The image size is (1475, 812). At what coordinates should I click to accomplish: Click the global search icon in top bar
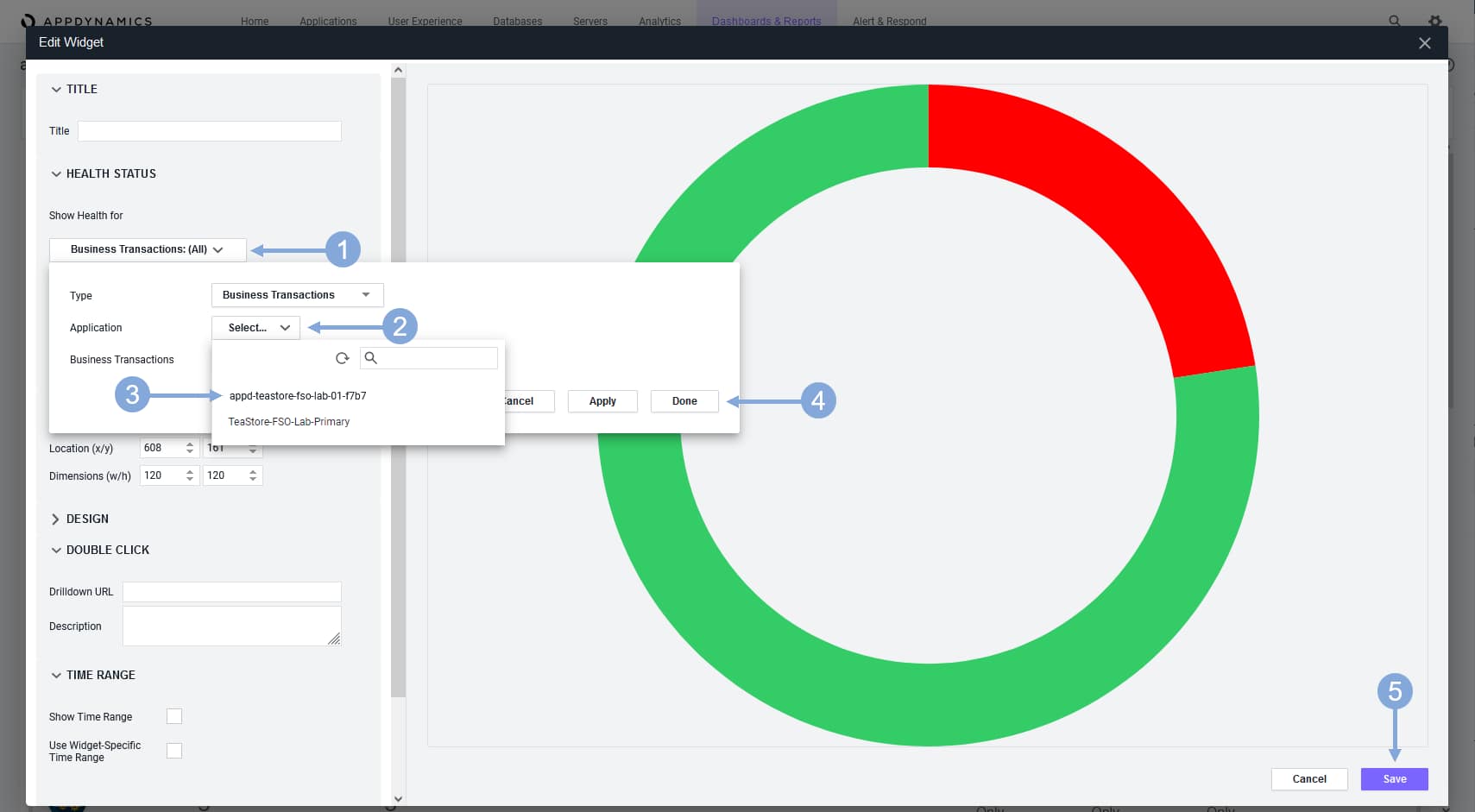tap(1394, 21)
